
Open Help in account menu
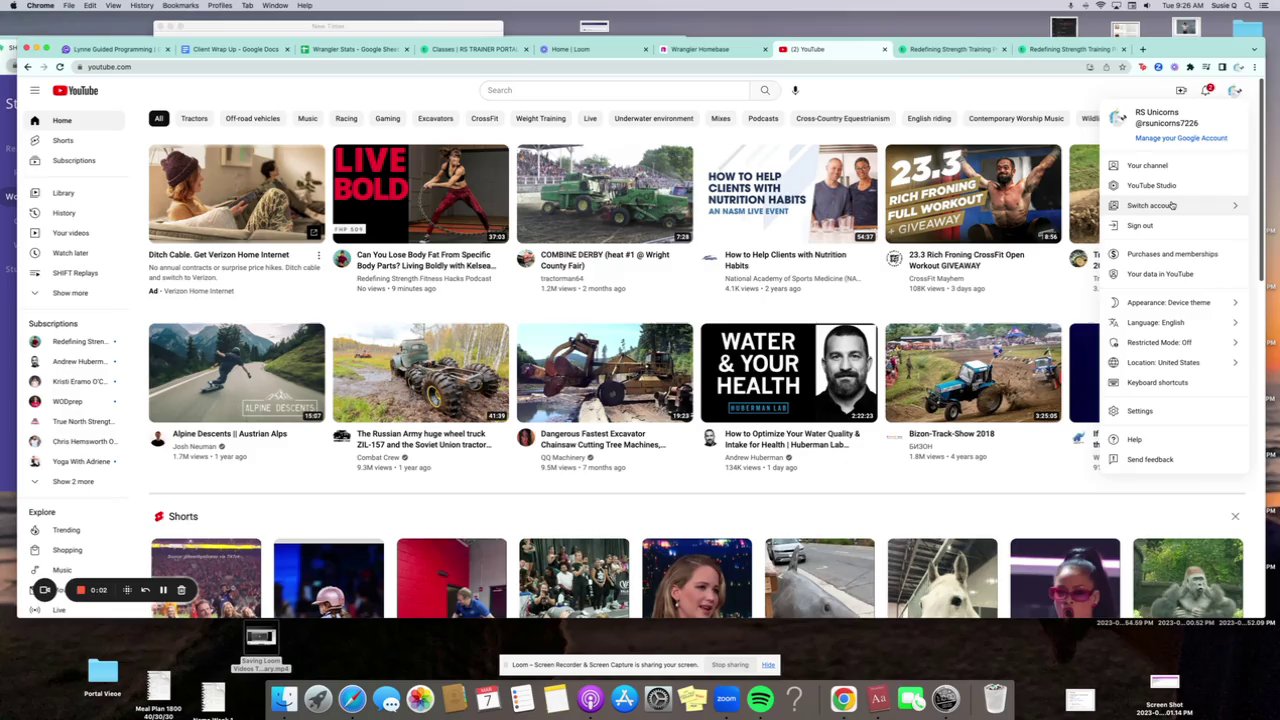(x=1175, y=439)
